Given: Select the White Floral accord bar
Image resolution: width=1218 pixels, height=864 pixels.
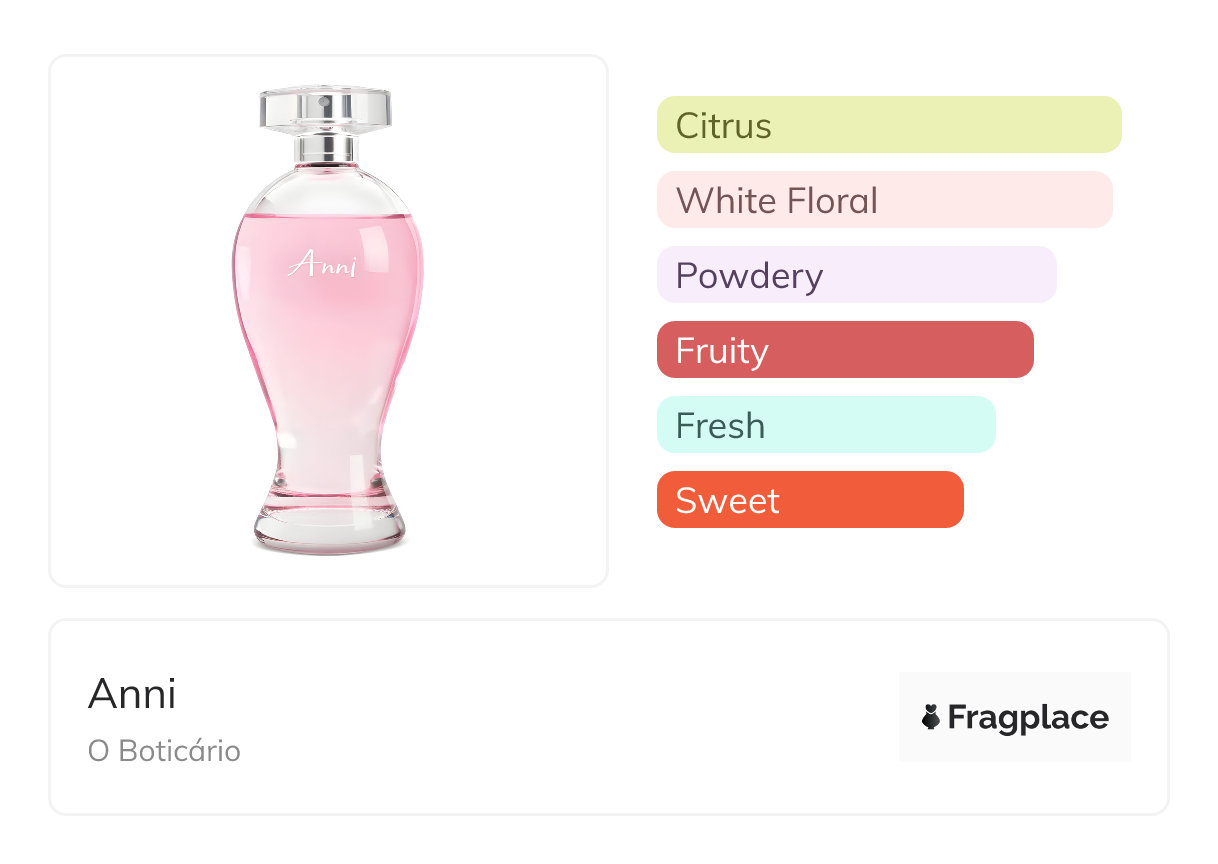Looking at the screenshot, I should [884, 200].
